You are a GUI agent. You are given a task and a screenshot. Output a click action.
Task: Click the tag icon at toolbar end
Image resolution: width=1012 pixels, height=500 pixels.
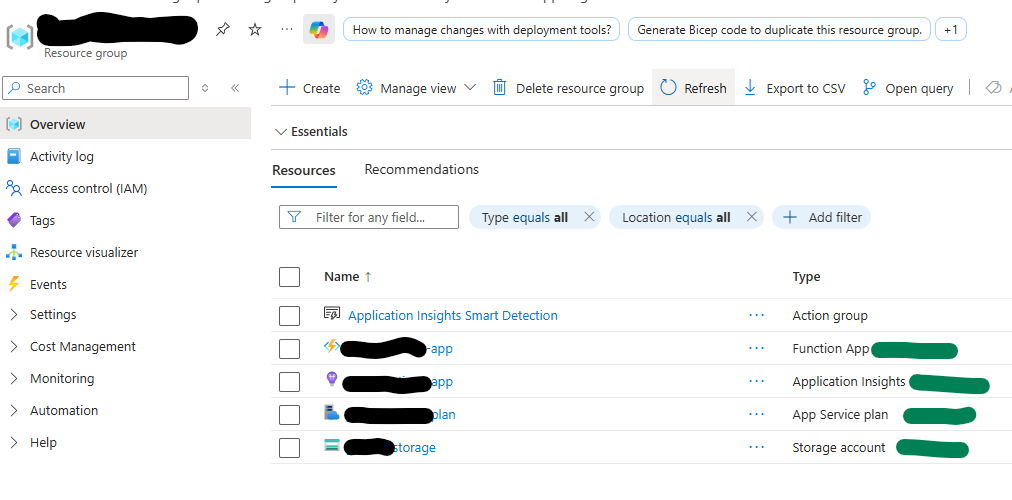993,88
